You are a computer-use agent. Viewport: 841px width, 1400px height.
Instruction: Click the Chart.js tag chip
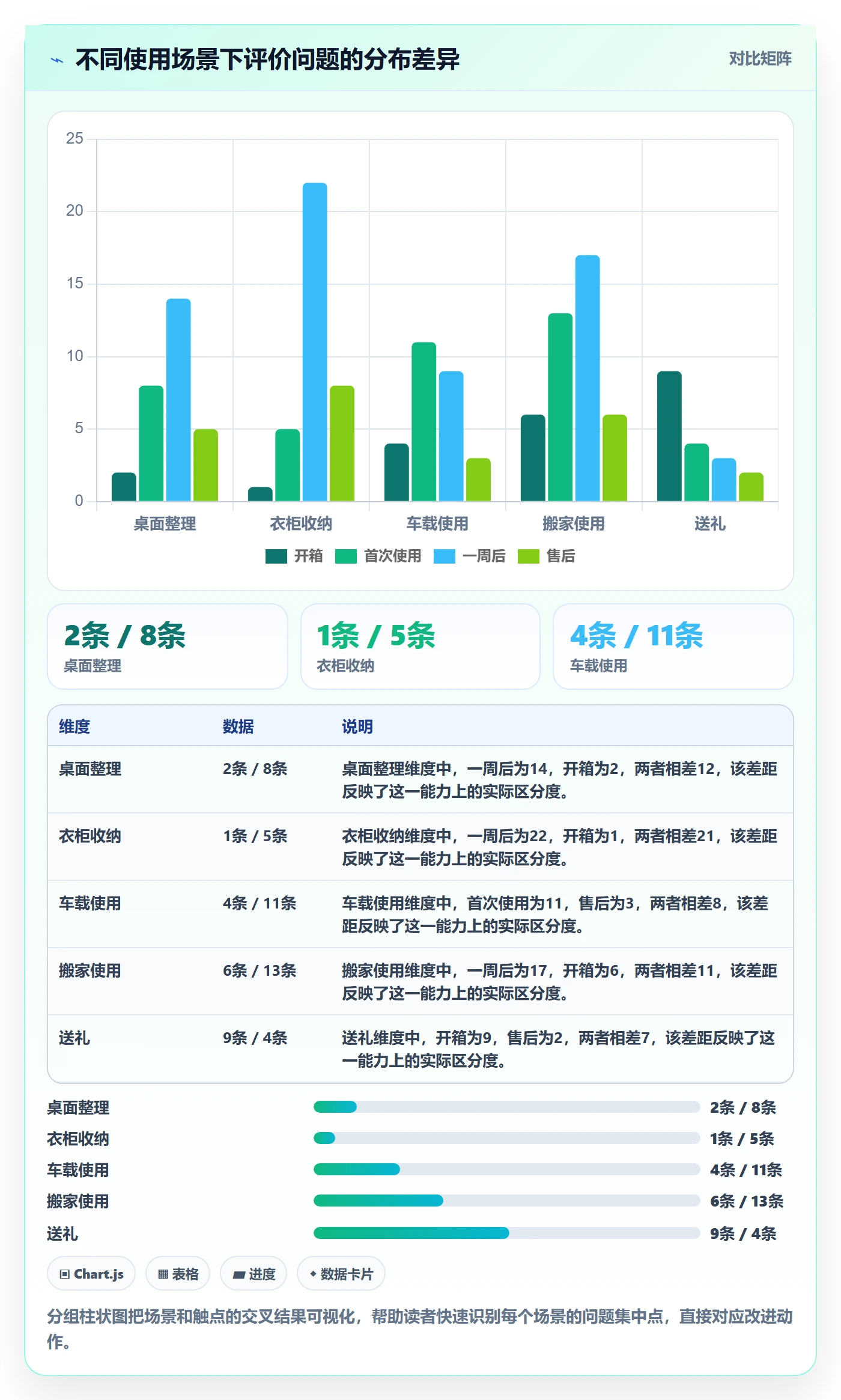coord(91,1274)
